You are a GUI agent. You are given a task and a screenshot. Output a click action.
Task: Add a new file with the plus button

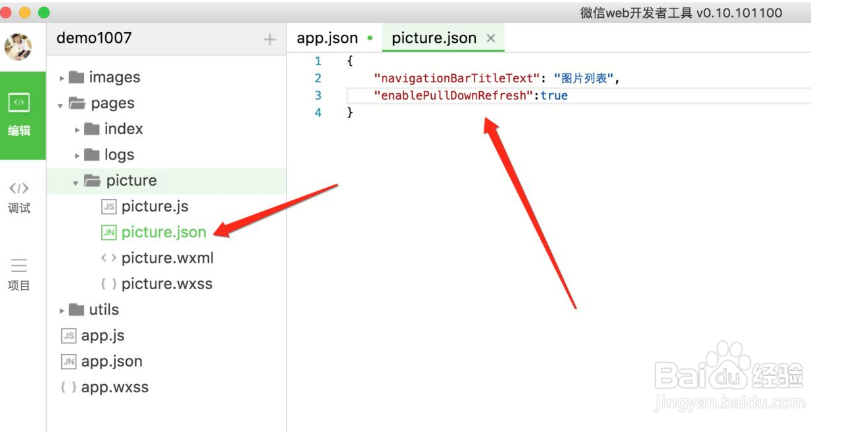[270, 39]
